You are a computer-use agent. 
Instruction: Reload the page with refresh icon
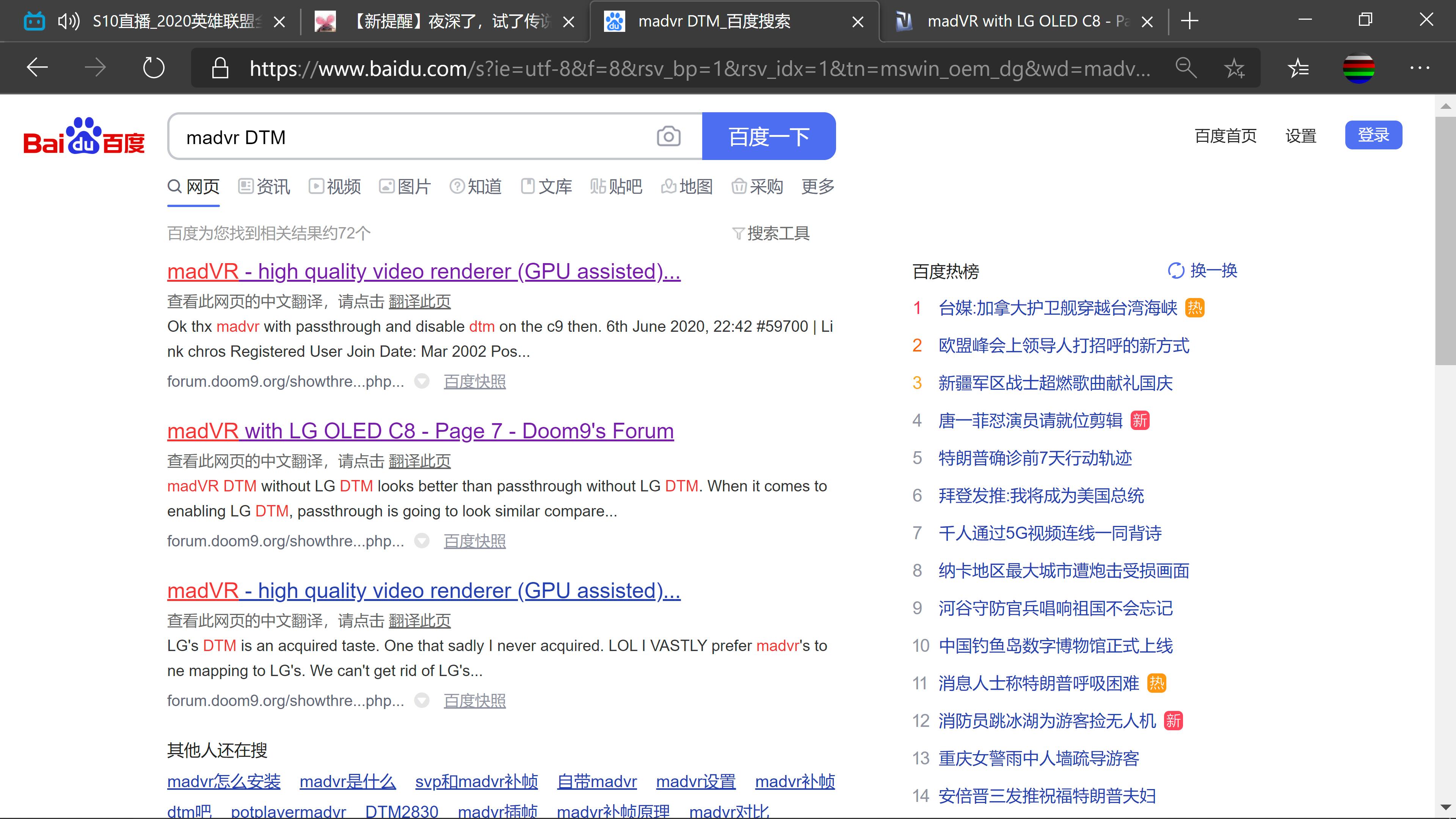point(153,68)
